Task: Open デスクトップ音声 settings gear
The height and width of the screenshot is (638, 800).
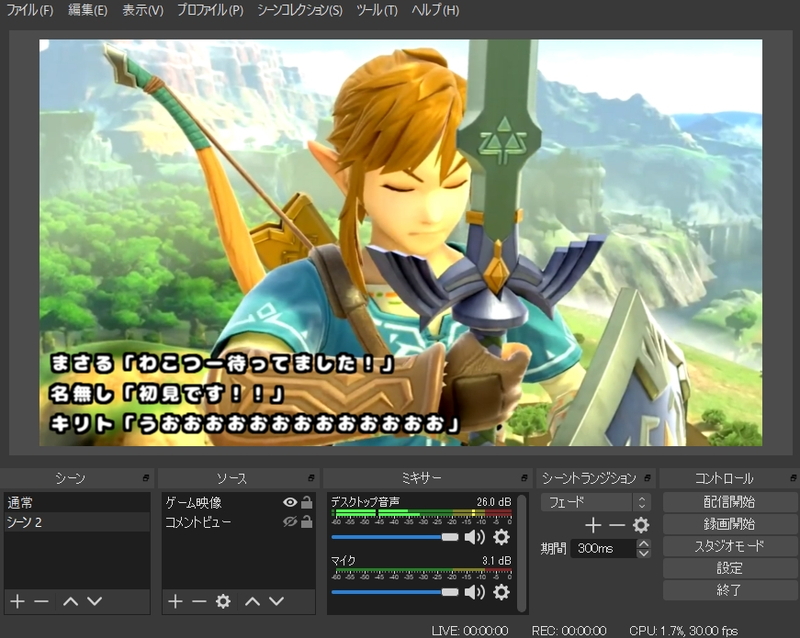Action: coord(502,537)
